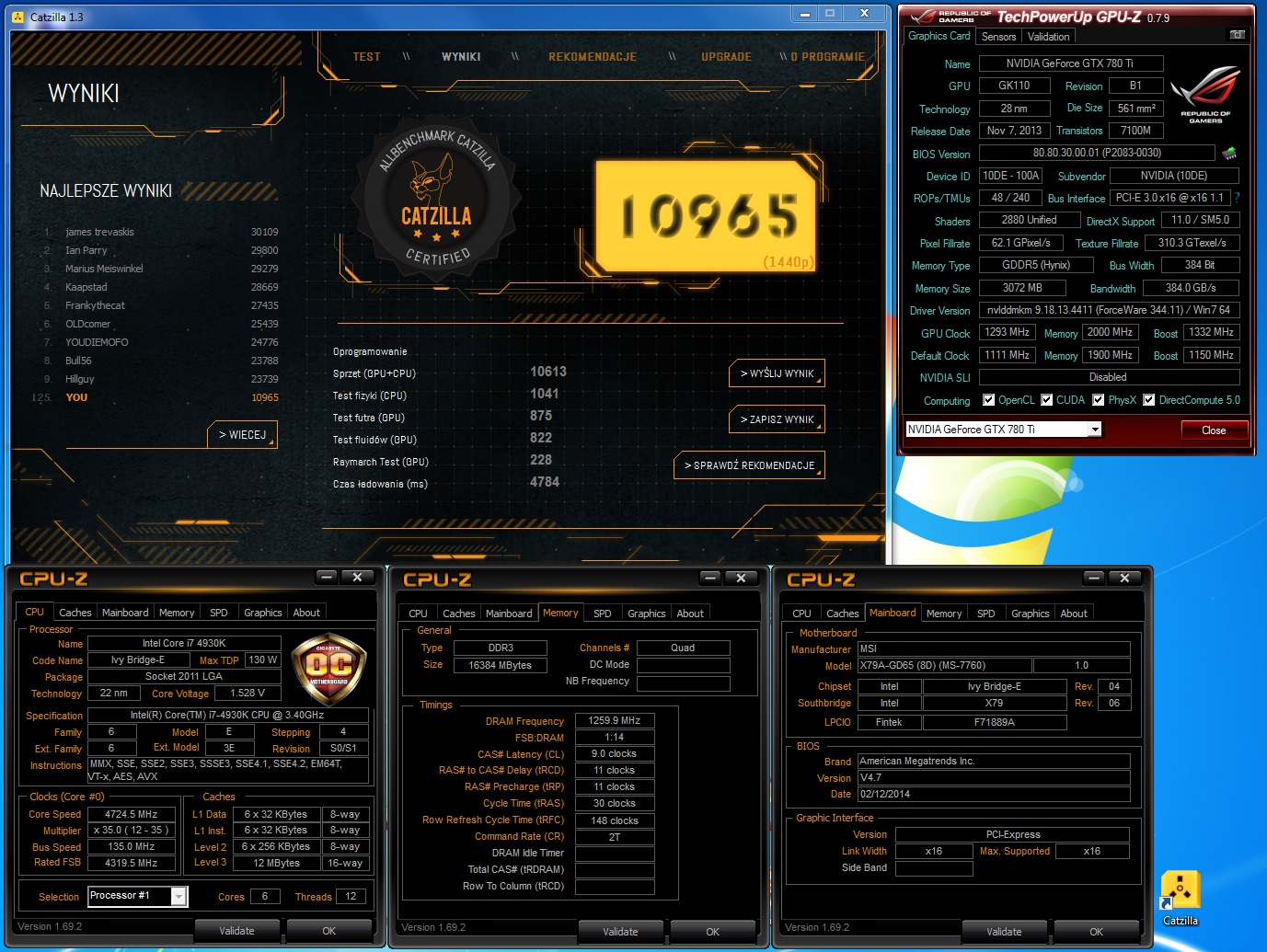Toggle the PhysX checkbox
The width and height of the screenshot is (1267, 952).
1099,400
